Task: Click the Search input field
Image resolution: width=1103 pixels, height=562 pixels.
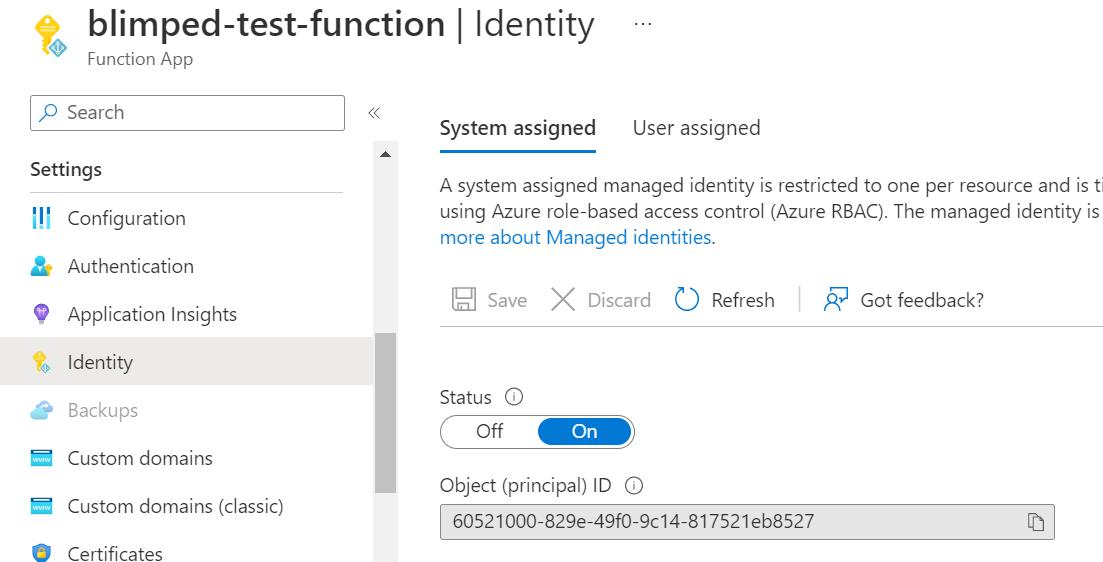Action: click(187, 113)
